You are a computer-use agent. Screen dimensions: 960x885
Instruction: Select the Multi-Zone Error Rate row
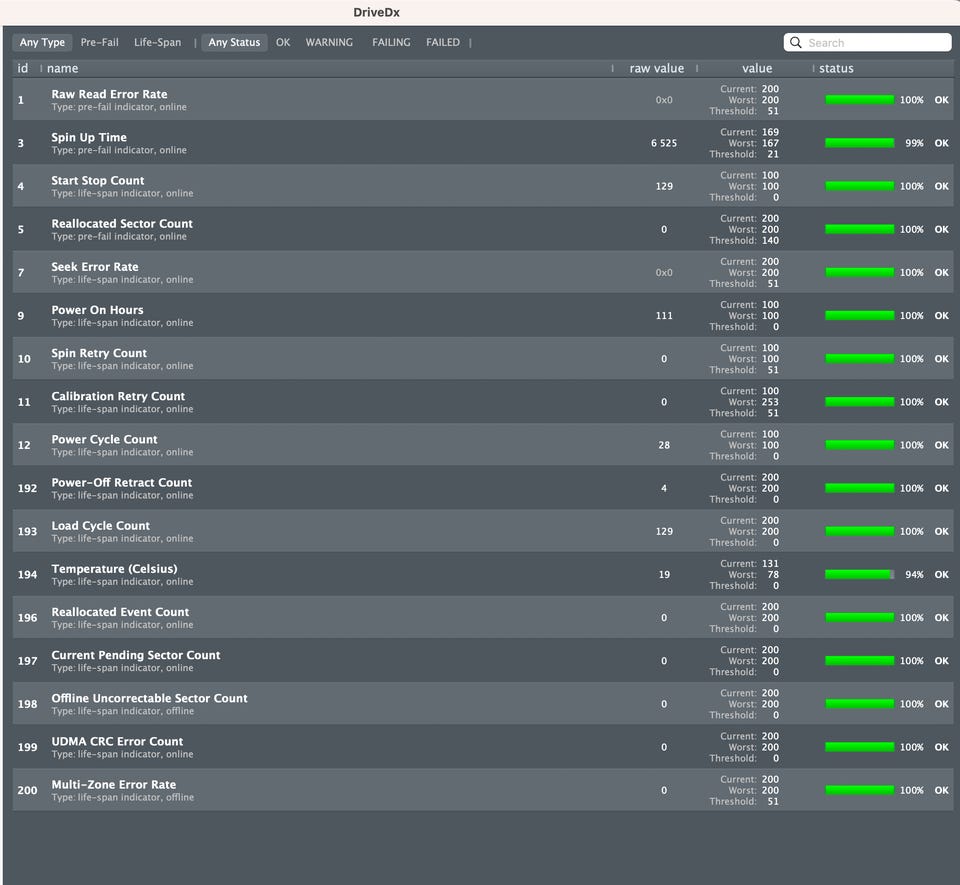(x=482, y=790)
